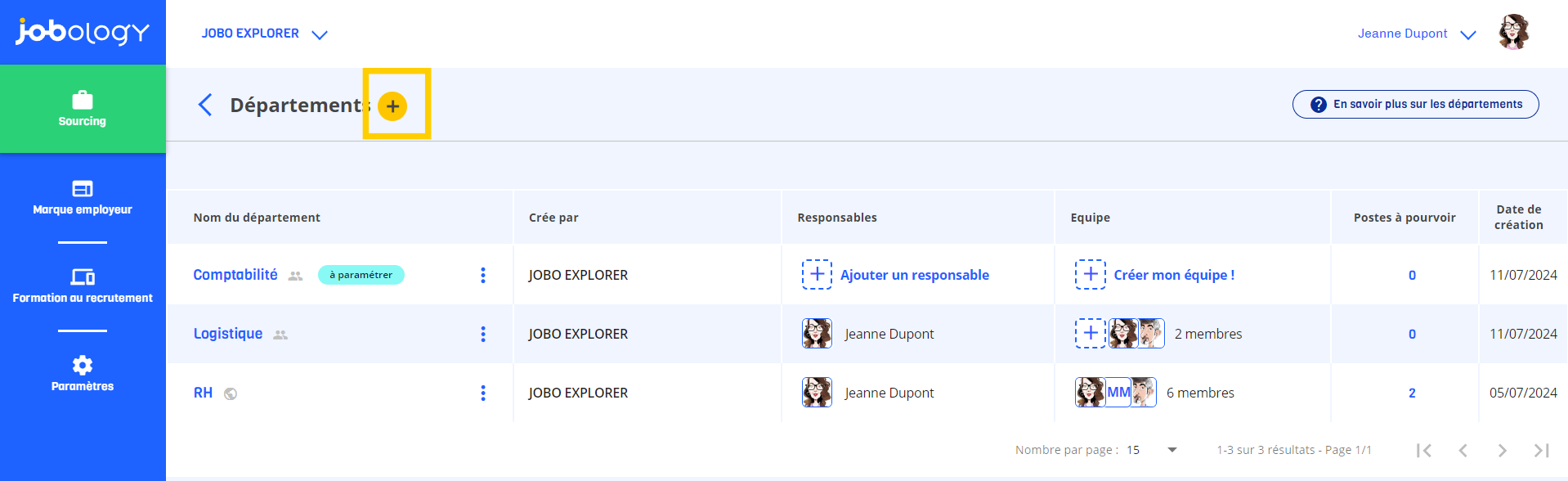1568x481 pixels.
Task: Open the three-dot menu for Comptabilité
Action: coord(483,275)
